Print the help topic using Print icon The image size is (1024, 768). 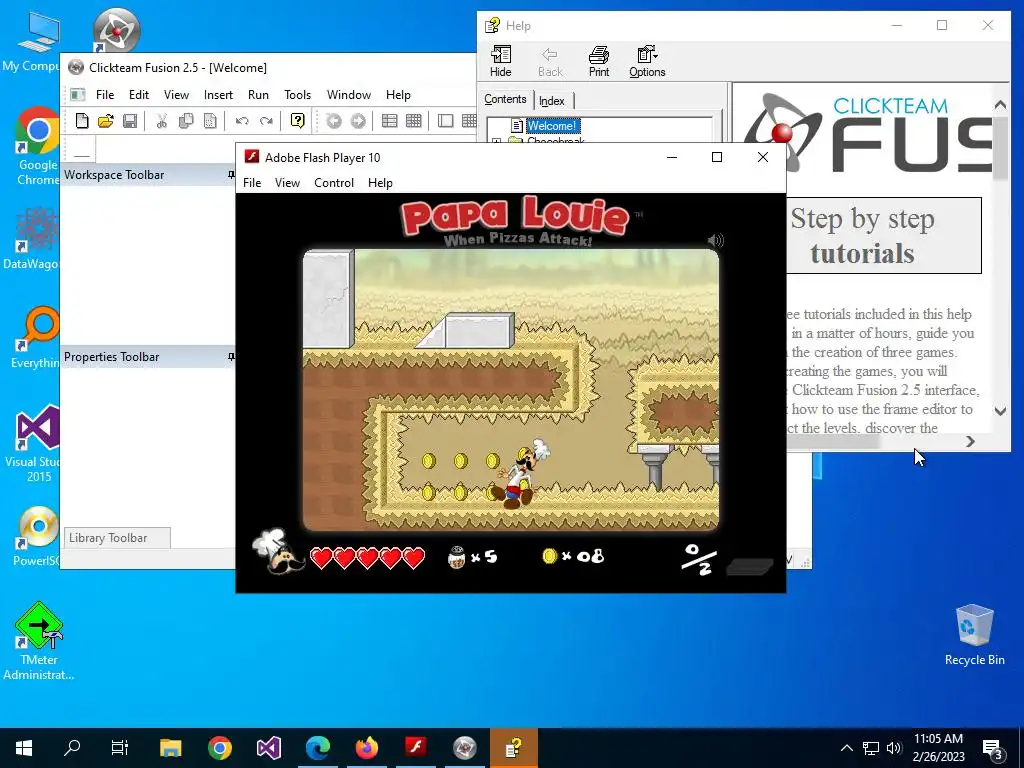pos(599,62)
